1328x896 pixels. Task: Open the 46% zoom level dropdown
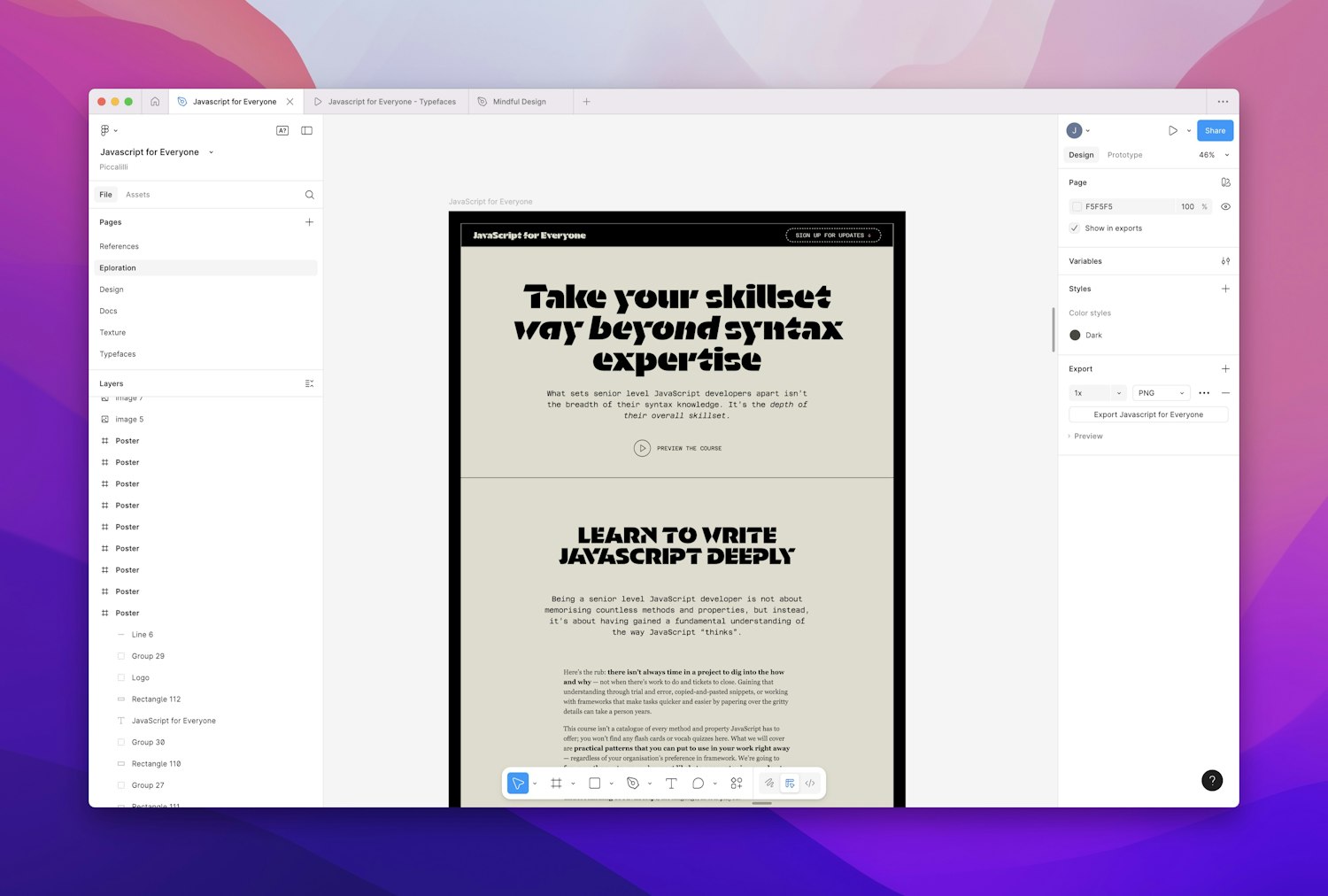pyautogui.click(x=1213, y=155)
